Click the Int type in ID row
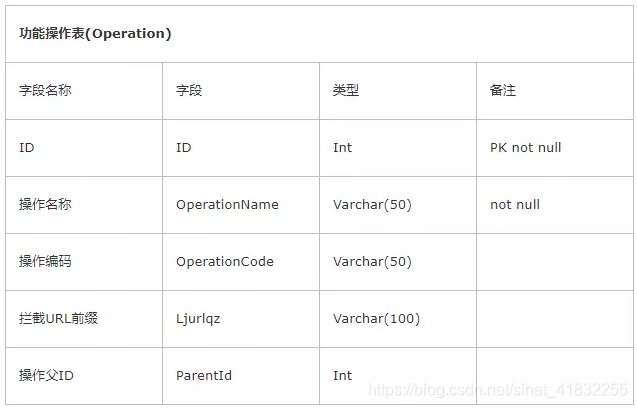The height and width of the screenshot is (408, 637). pyautogui.click(x=342, y=148)
